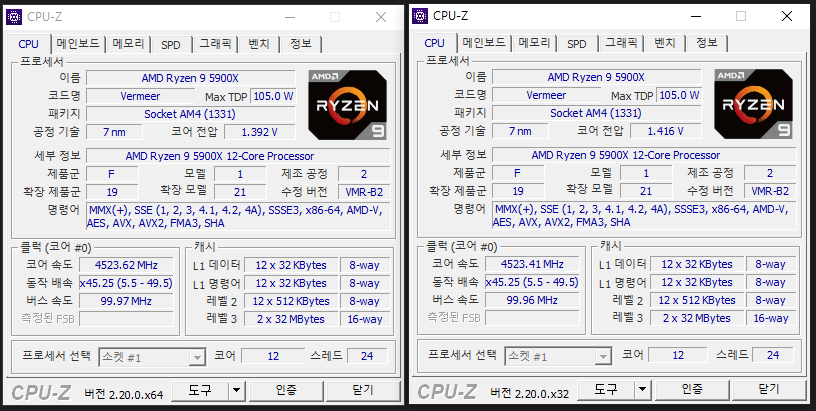Click the 스레드 value 24 in the x64 window
816x411 pixels.
[x=367, y=356]
